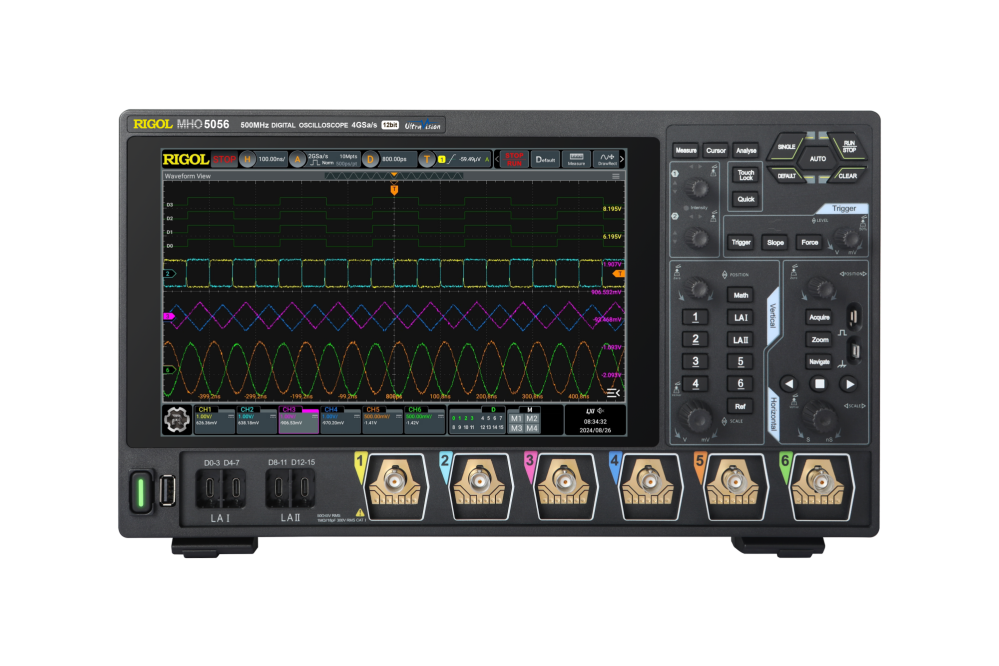The image size is (999, 666).
Task: Tap the DrawRect waveform icon
Action: click(x=606, y=159)
